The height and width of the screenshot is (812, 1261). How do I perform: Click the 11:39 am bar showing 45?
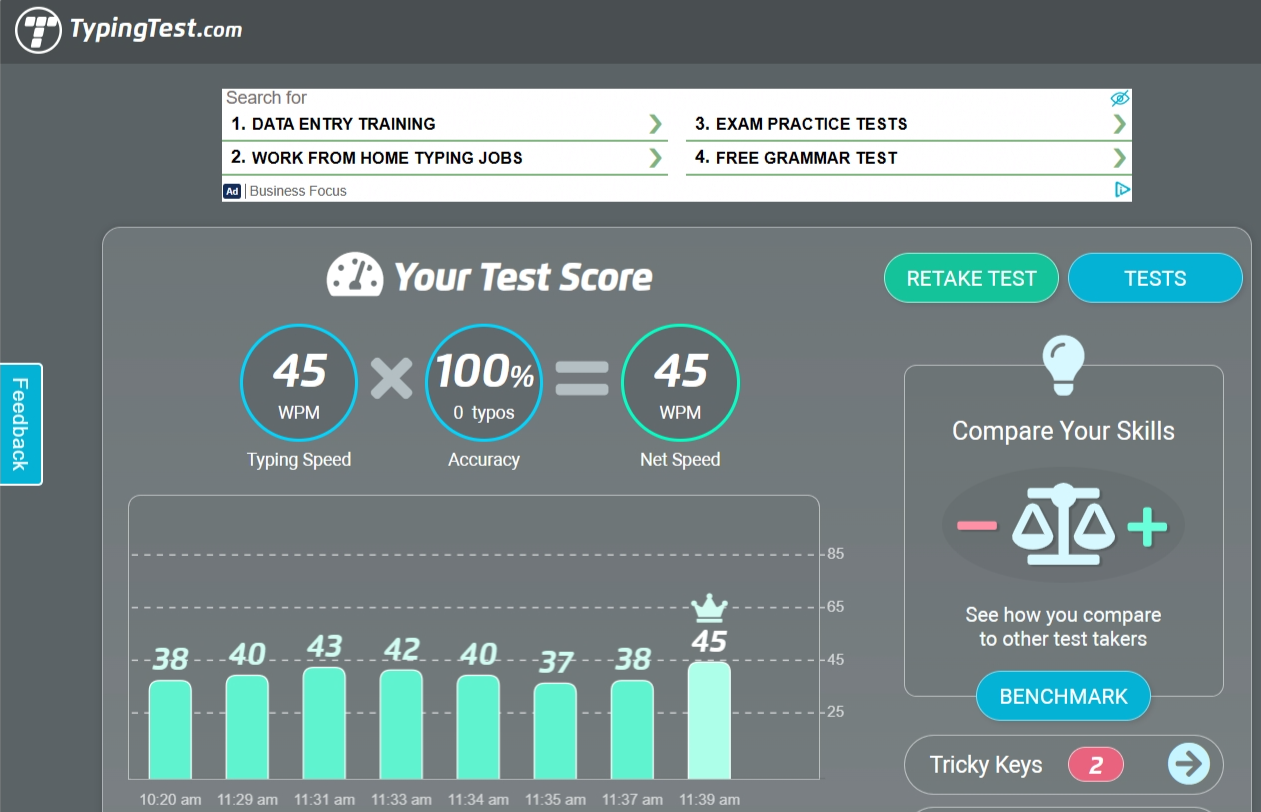(709, 721)
